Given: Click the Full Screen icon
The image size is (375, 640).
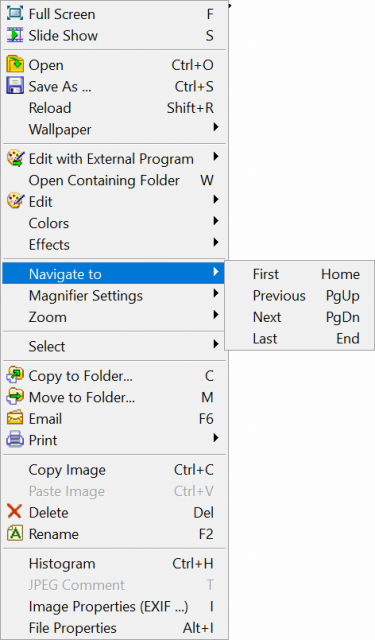Looking at the screenshot, I should tap(15, 14).
